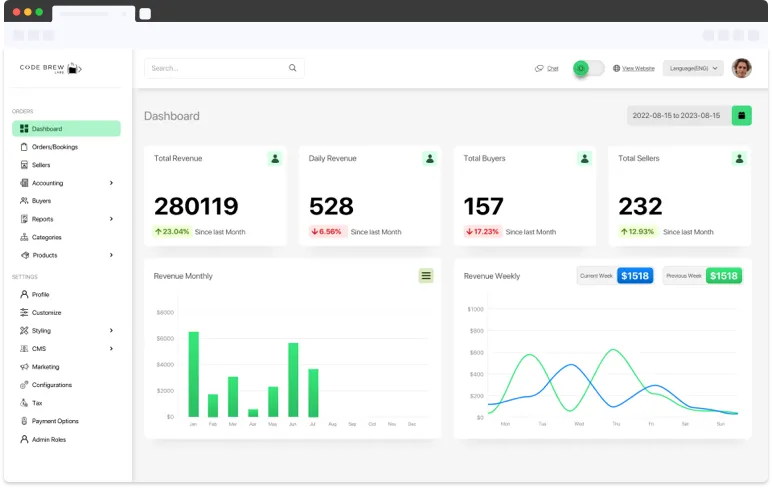Click the Previous Week $1518 green badge

(x=723, y=276)
